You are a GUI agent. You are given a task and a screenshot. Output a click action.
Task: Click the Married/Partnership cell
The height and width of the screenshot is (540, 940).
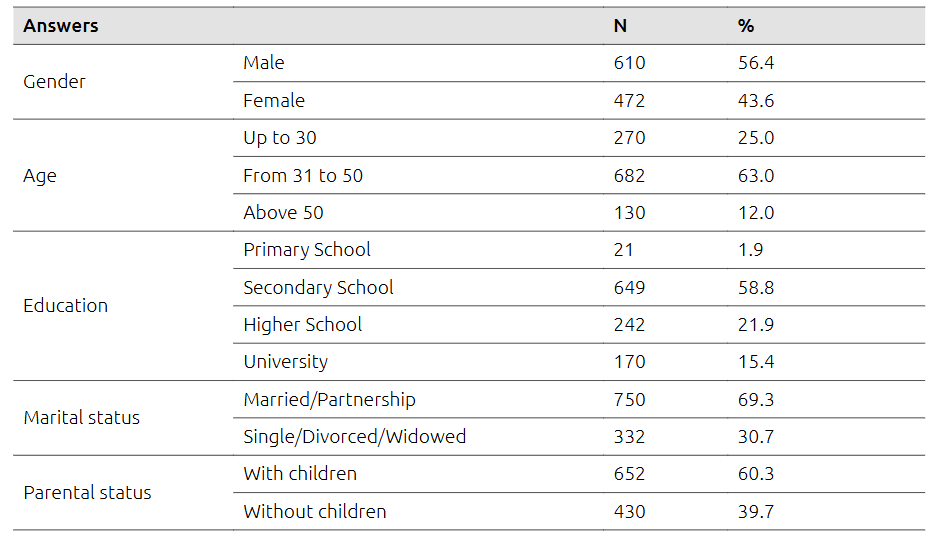point(329,400)
